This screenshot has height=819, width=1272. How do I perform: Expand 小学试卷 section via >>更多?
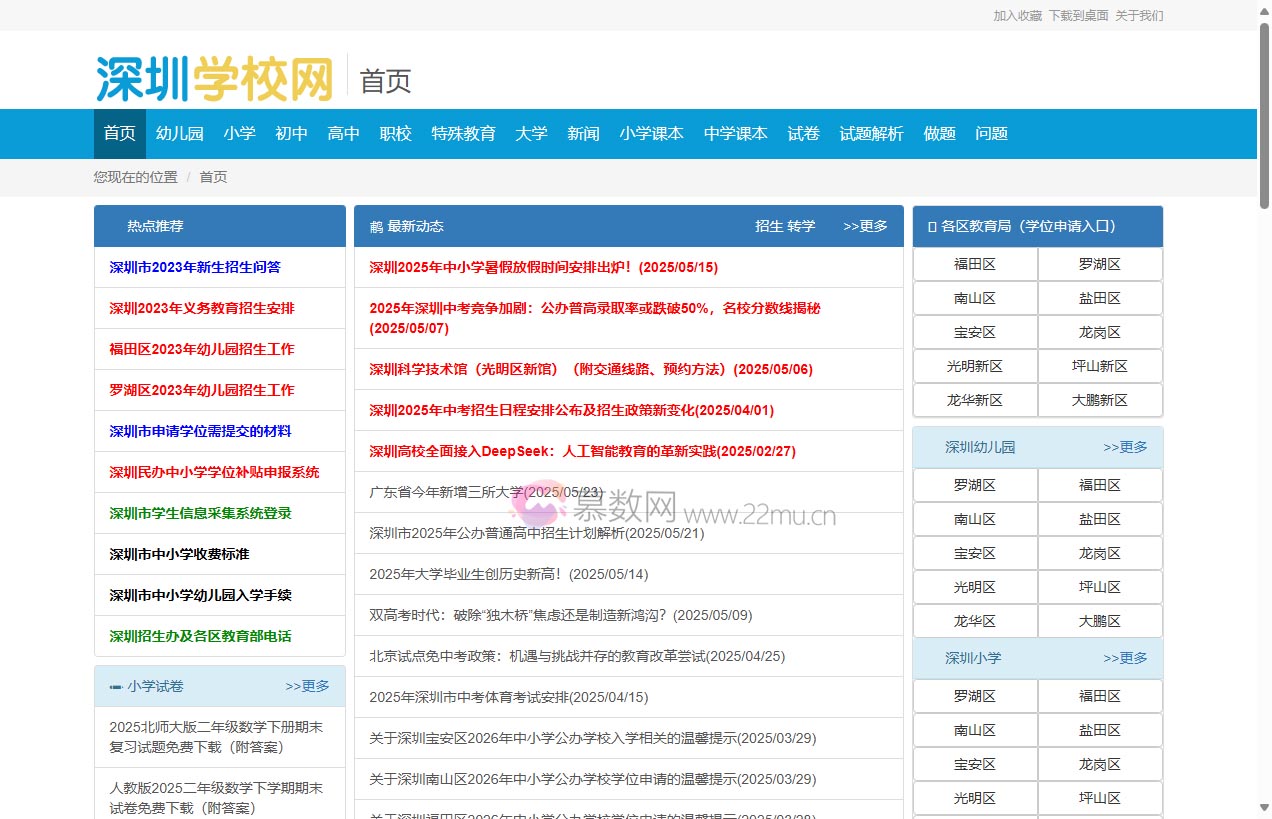coord(306,686)
